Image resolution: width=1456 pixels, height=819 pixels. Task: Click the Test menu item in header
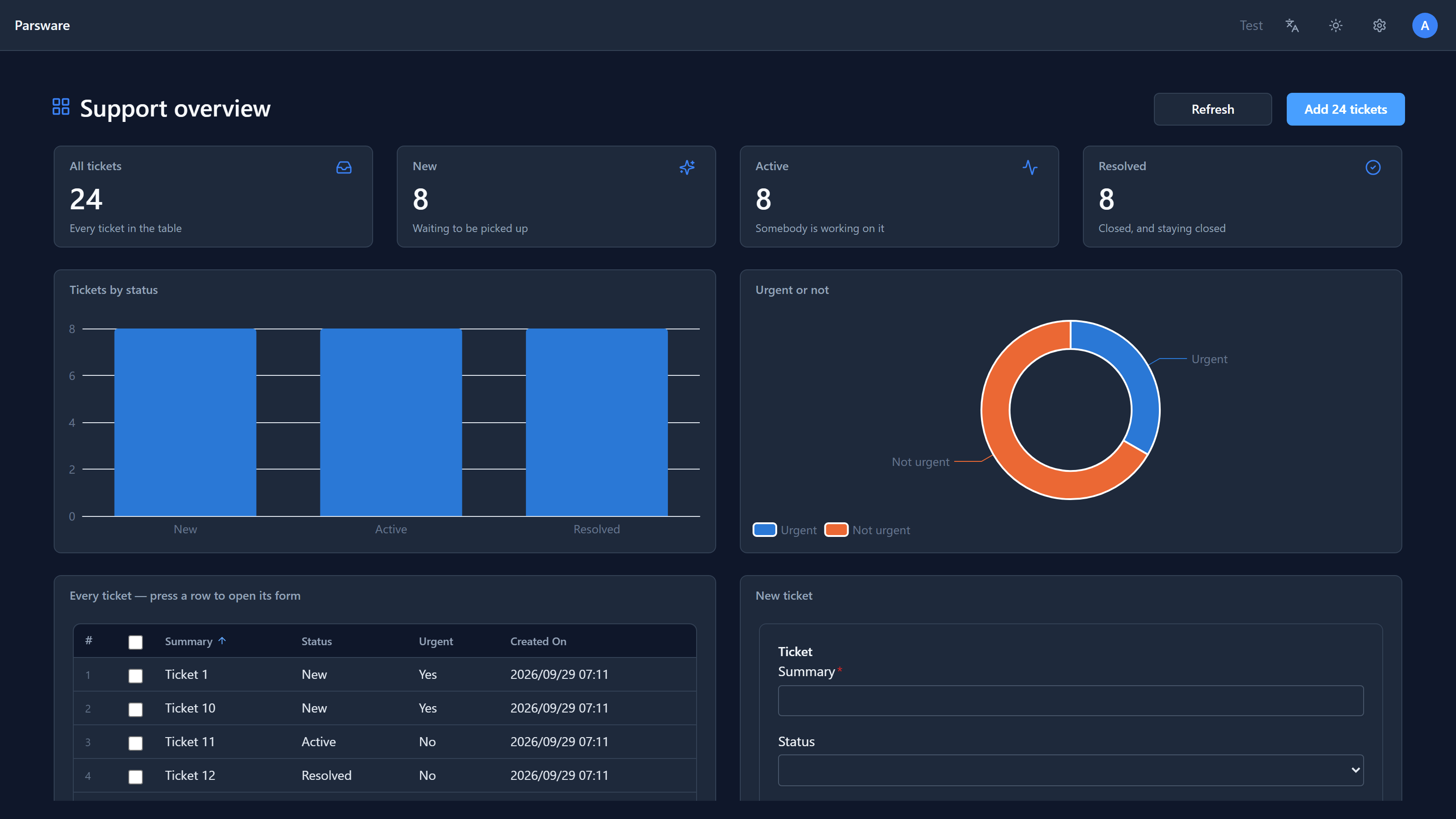[1251, 25]
